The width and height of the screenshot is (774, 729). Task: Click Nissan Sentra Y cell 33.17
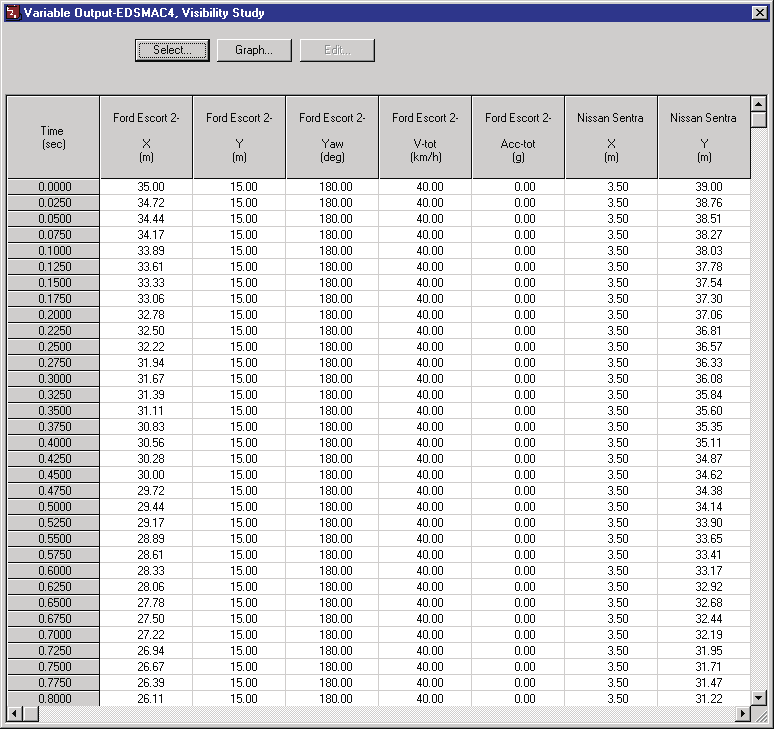pyautogui.click(x=704, y=571)
